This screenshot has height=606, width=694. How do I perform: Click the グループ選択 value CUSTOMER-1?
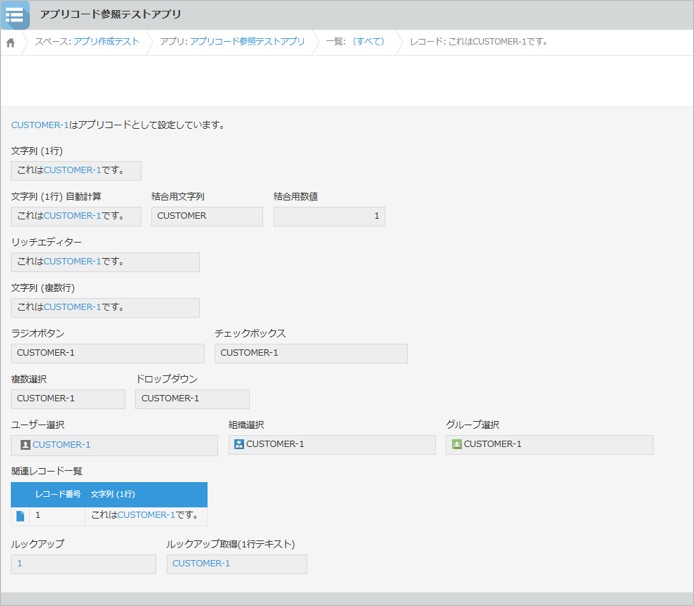pos(493,444)
